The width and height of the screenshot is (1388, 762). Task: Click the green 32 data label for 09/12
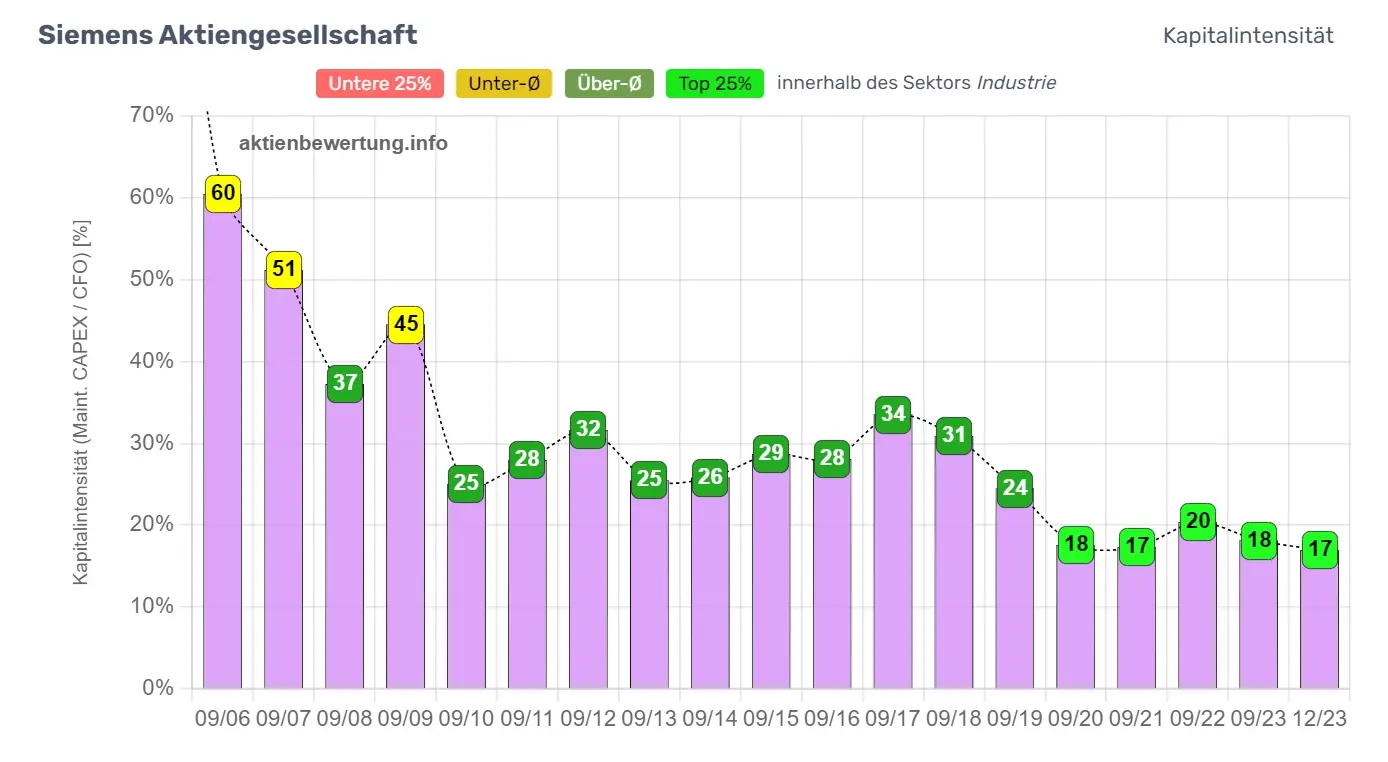tap(588, 429)
